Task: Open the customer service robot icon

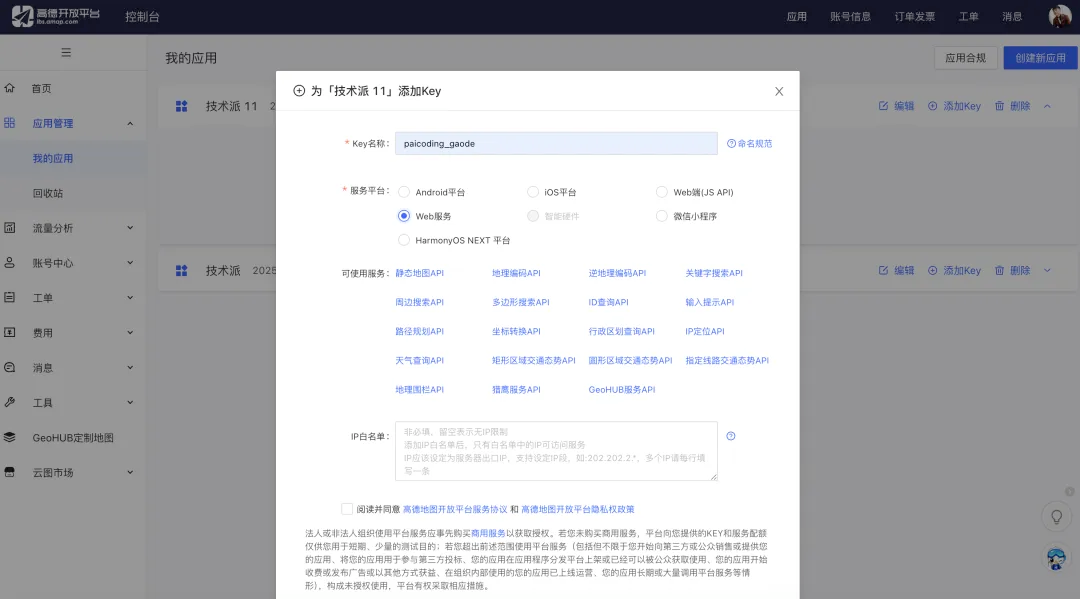Action: point(1057,558)
